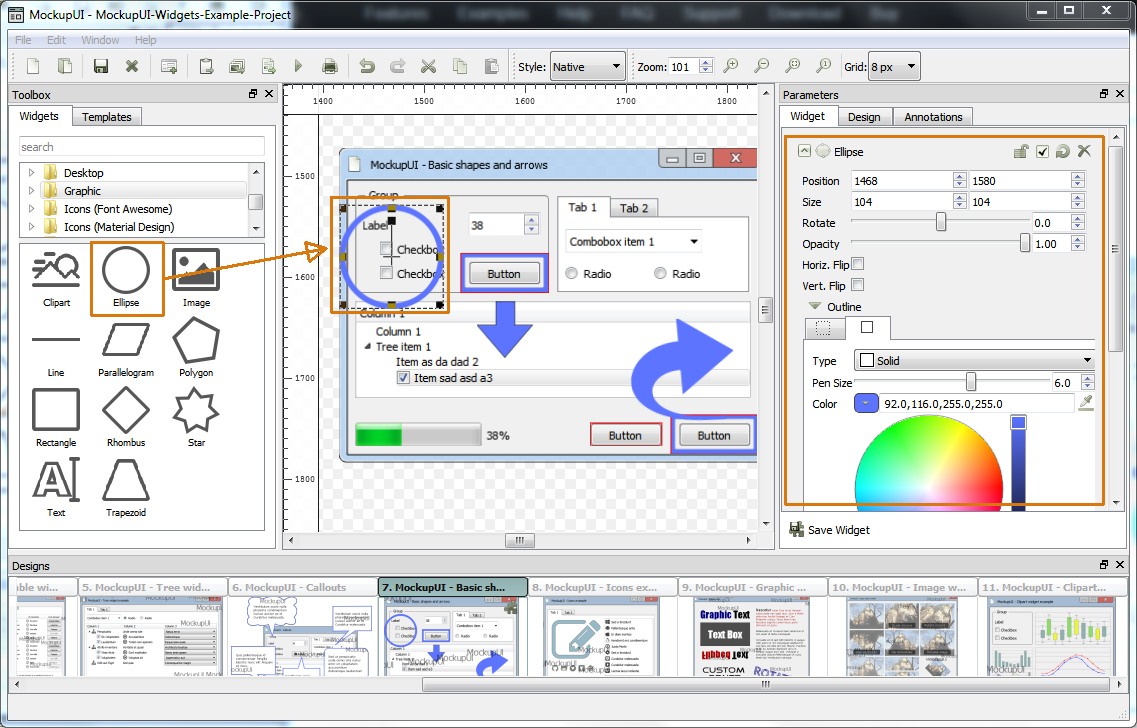Click the Button next to the 38 spinbox
Screen dimensions: 1137x728
click(x=504, y=273)
